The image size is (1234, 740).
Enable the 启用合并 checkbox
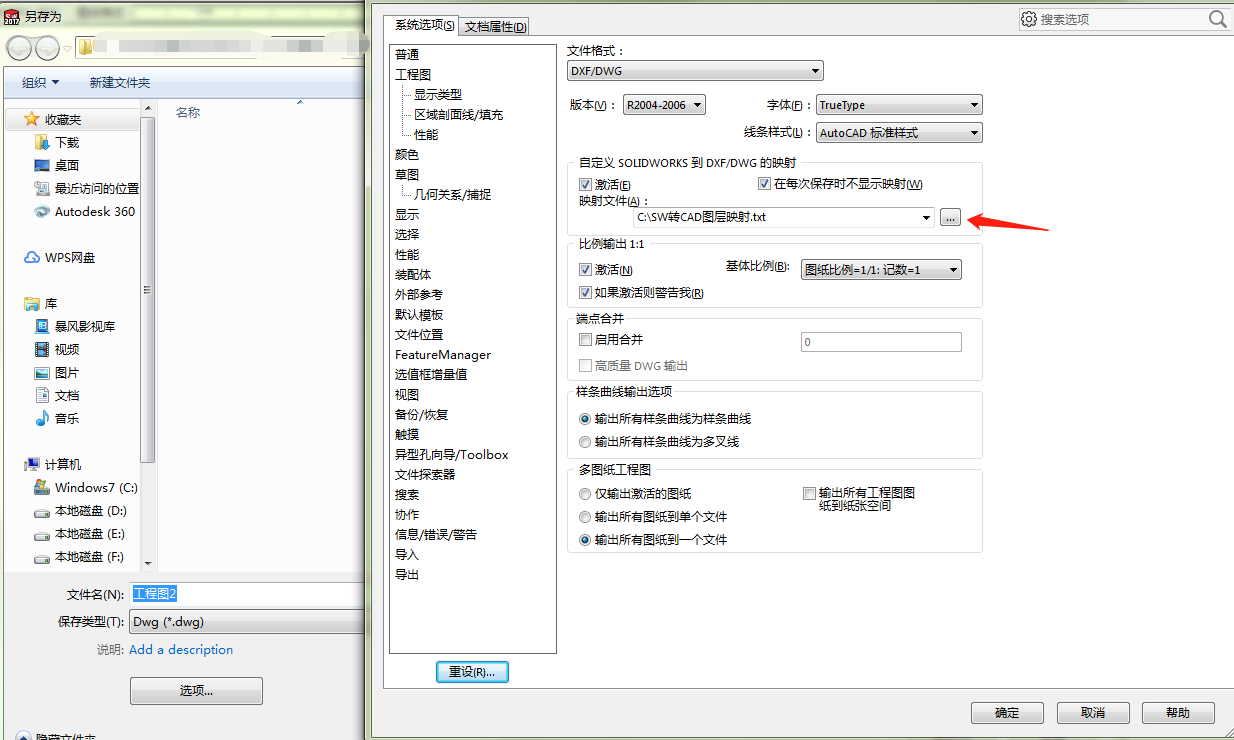coord(585,340)
